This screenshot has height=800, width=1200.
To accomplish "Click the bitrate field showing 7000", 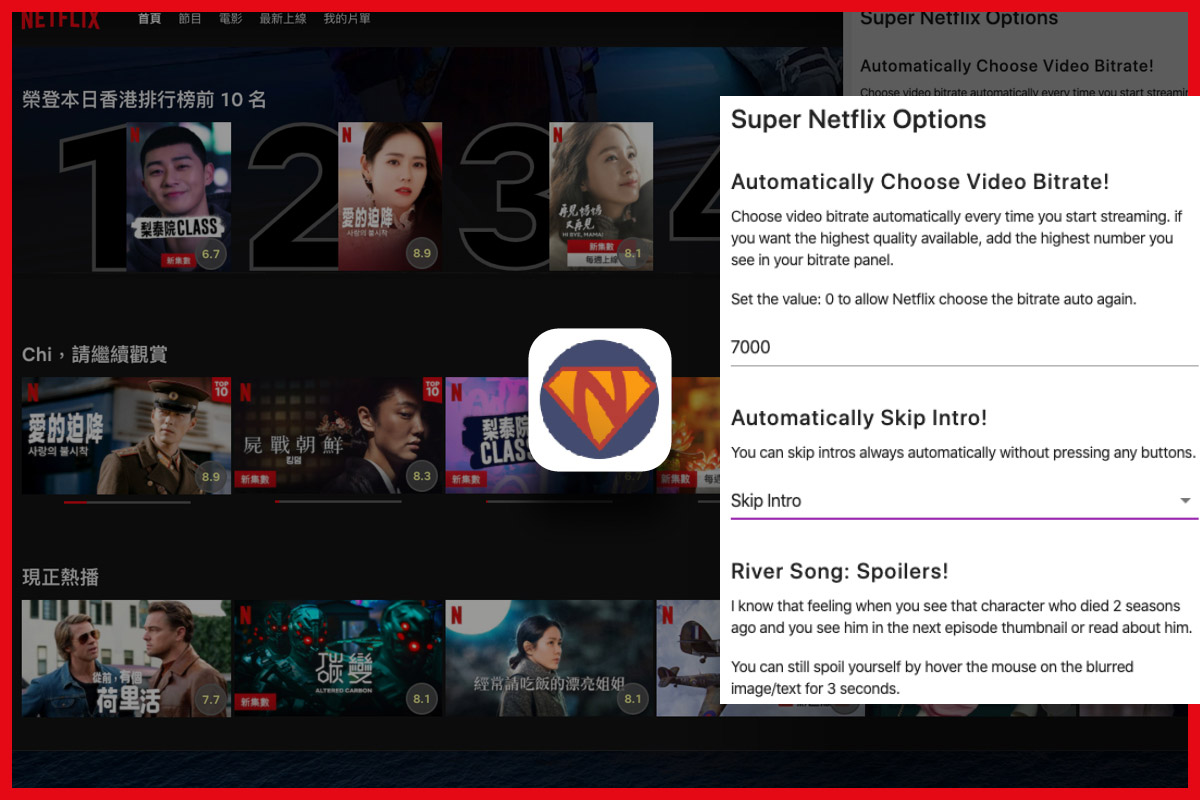I will [x=964, y=348].
